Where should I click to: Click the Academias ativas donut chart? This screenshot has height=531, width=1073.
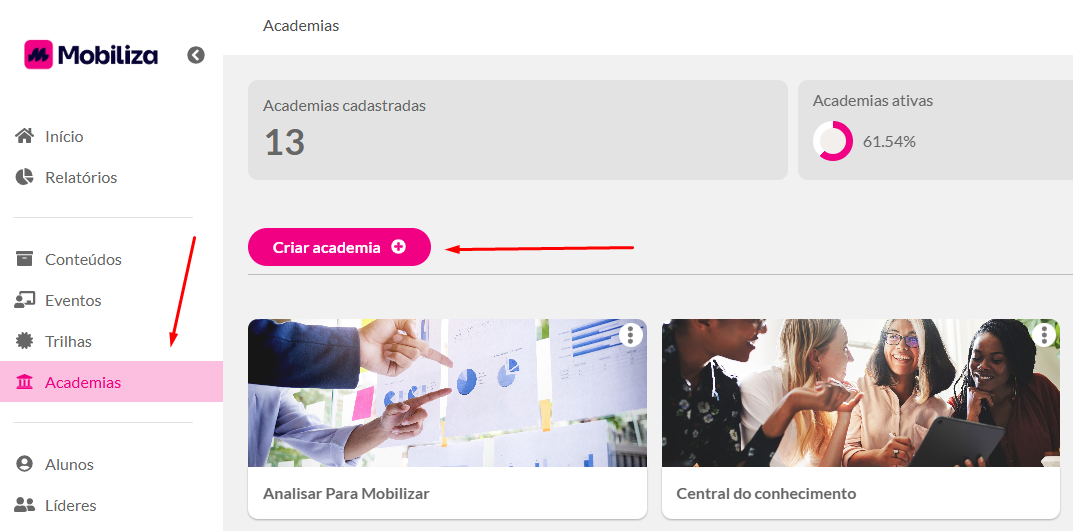point(833,141)
